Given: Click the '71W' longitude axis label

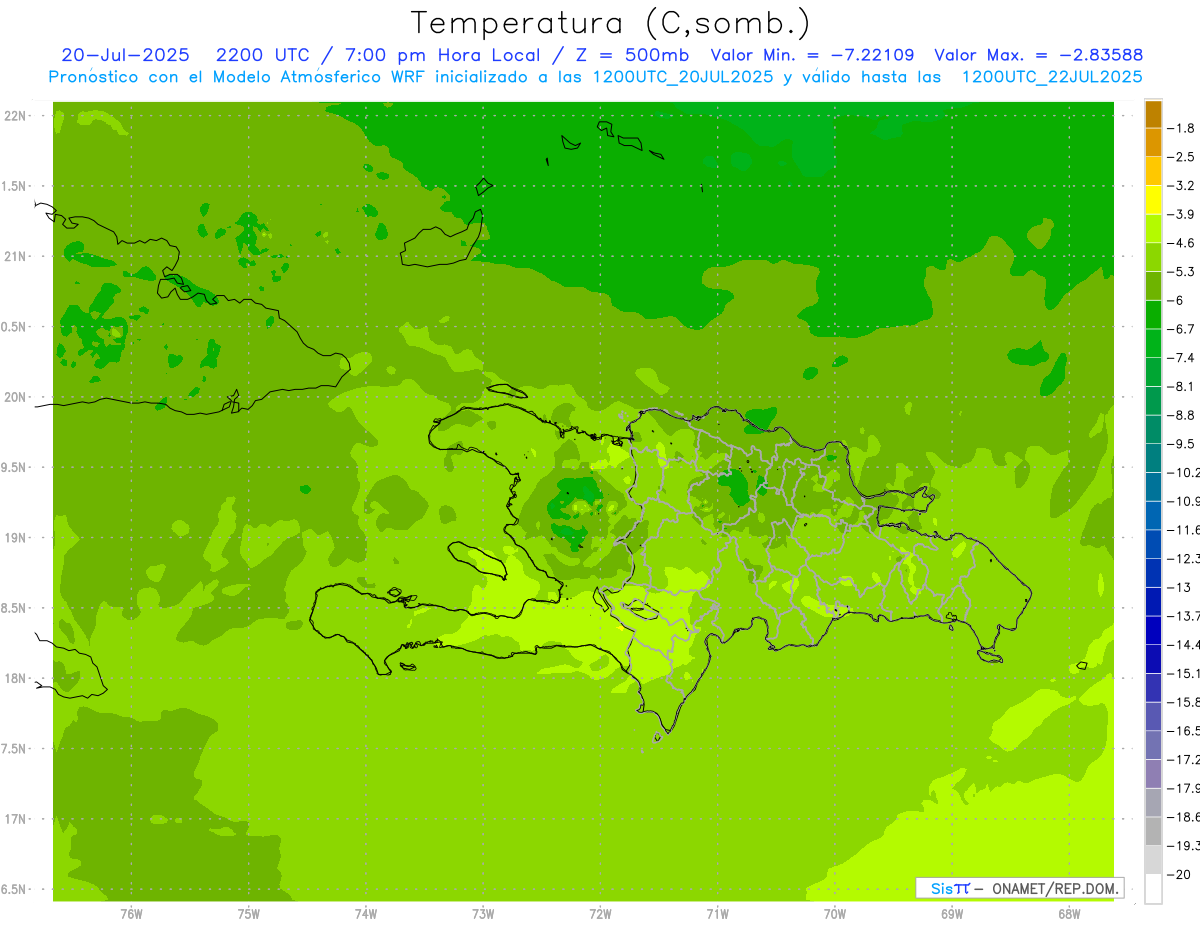Looking at the screenshot, I should click(x=717, y=915).
